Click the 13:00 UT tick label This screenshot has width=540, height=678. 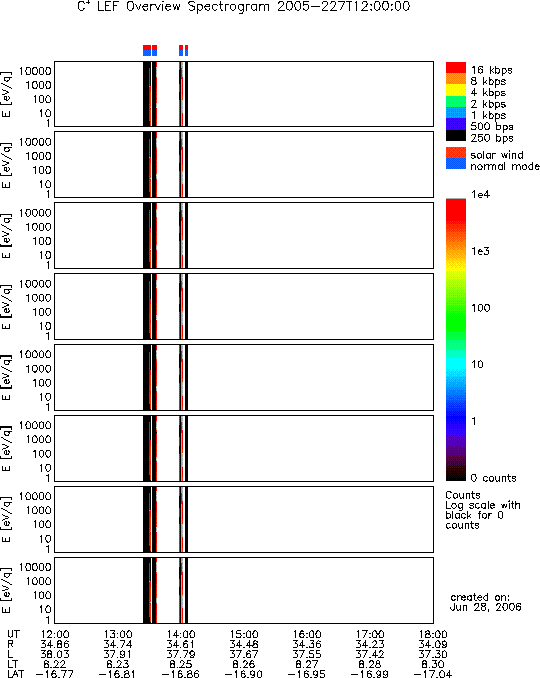pyautogui.click(x=118, y=634)
